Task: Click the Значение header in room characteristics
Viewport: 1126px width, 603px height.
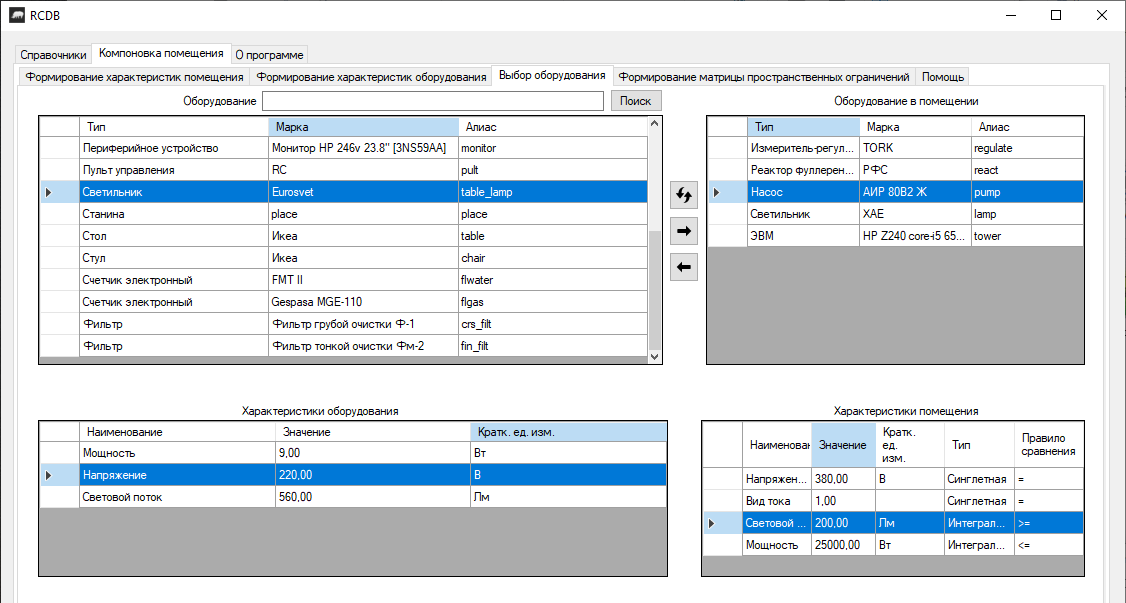Action: pyautogui.click(x=841, y=445)
